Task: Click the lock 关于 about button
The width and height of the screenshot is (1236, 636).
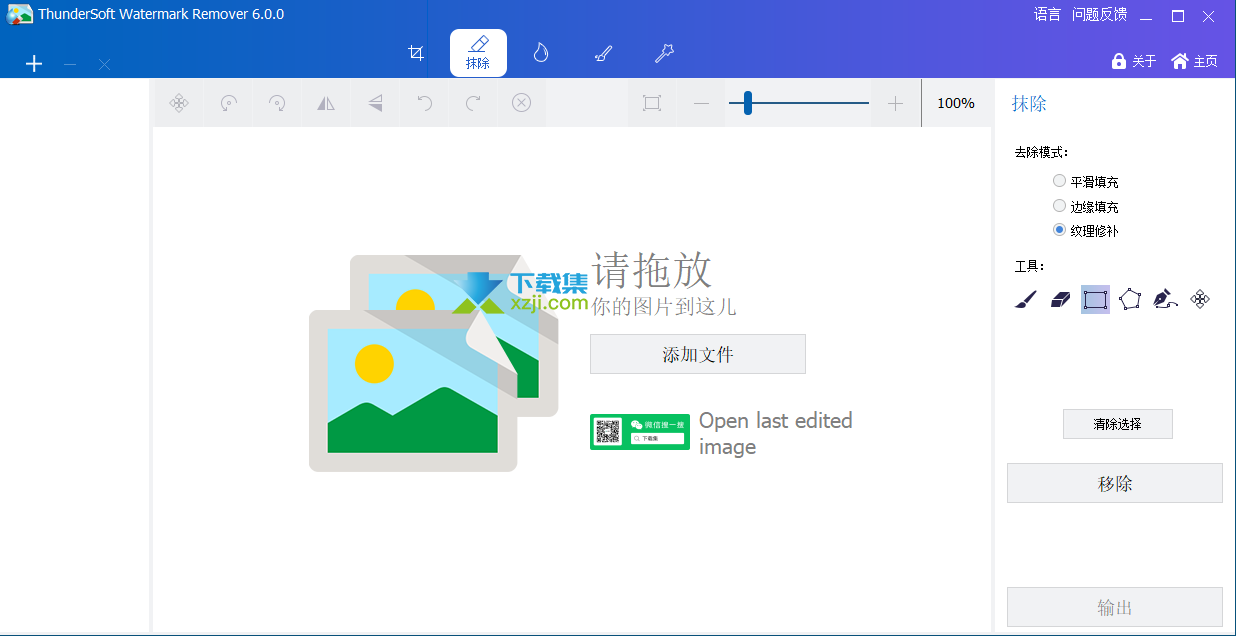Action: click(x=1134, y=61)
